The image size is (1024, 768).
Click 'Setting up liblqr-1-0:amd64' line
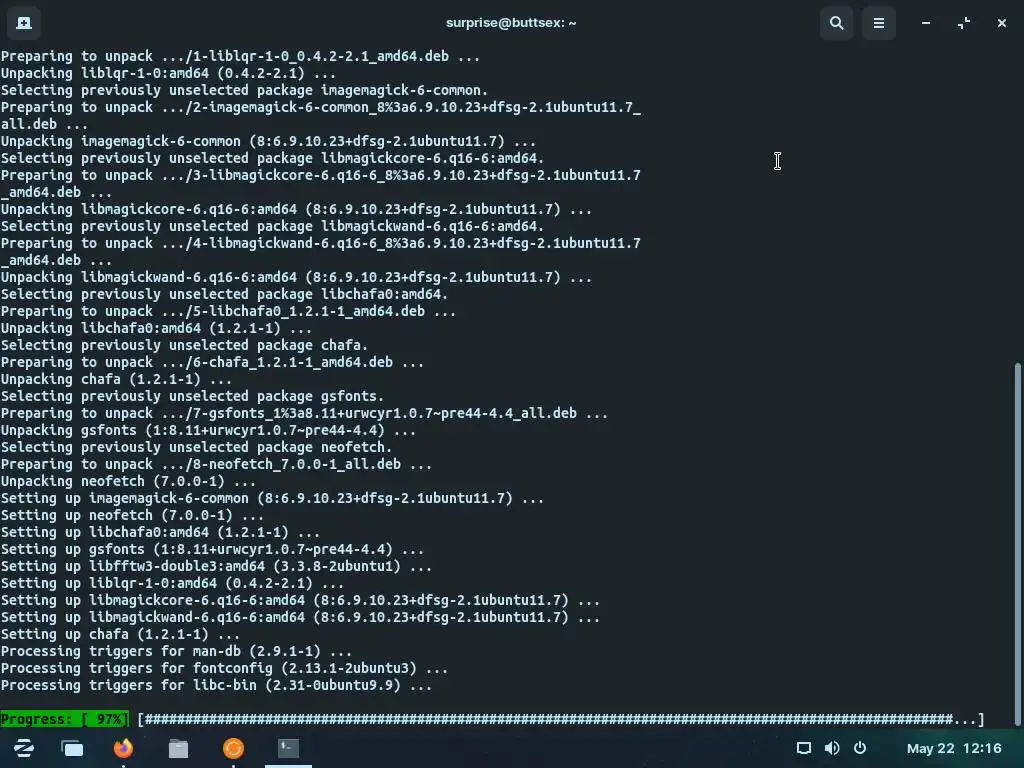point(172,583)
